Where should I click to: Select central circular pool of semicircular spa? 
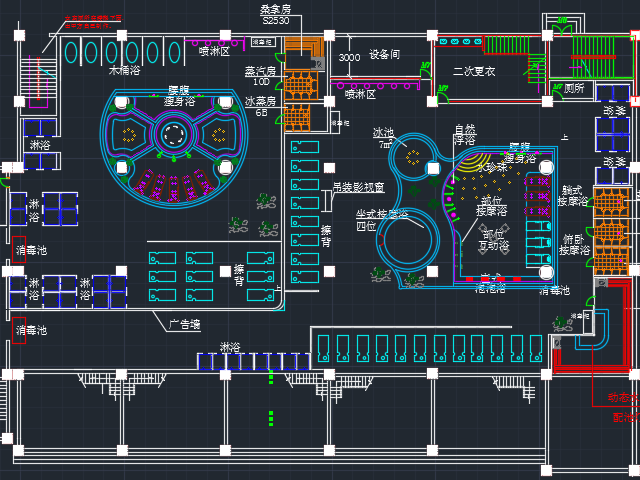point(173,134)
